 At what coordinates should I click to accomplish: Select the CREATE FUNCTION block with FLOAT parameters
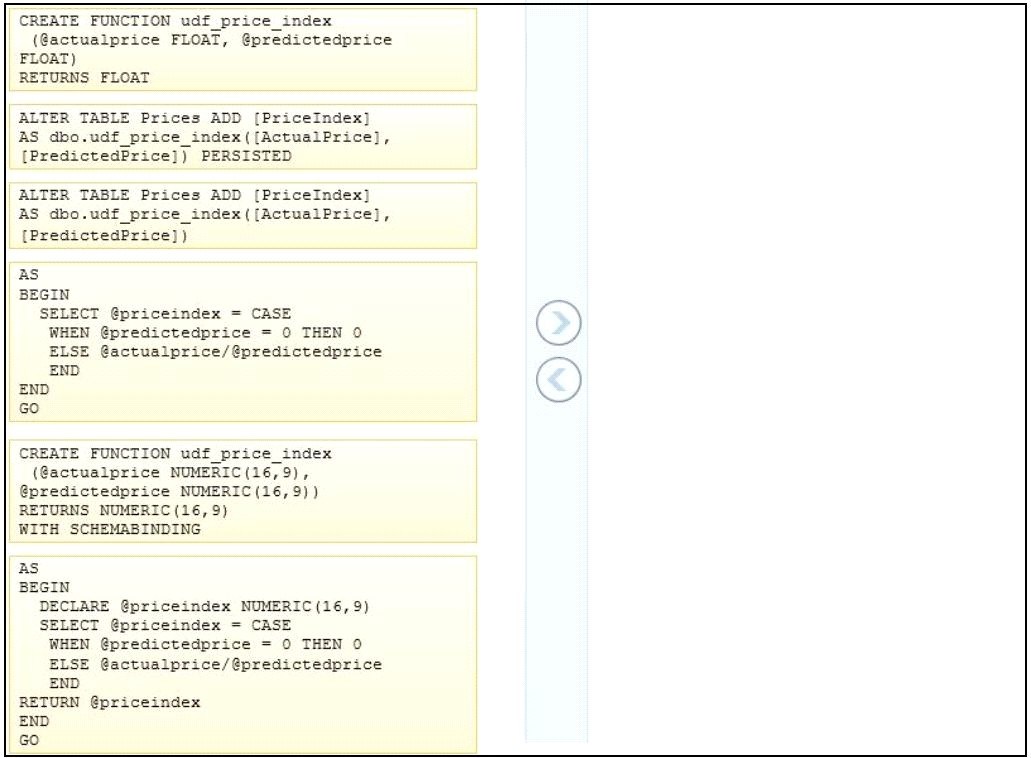coord(243,49)
